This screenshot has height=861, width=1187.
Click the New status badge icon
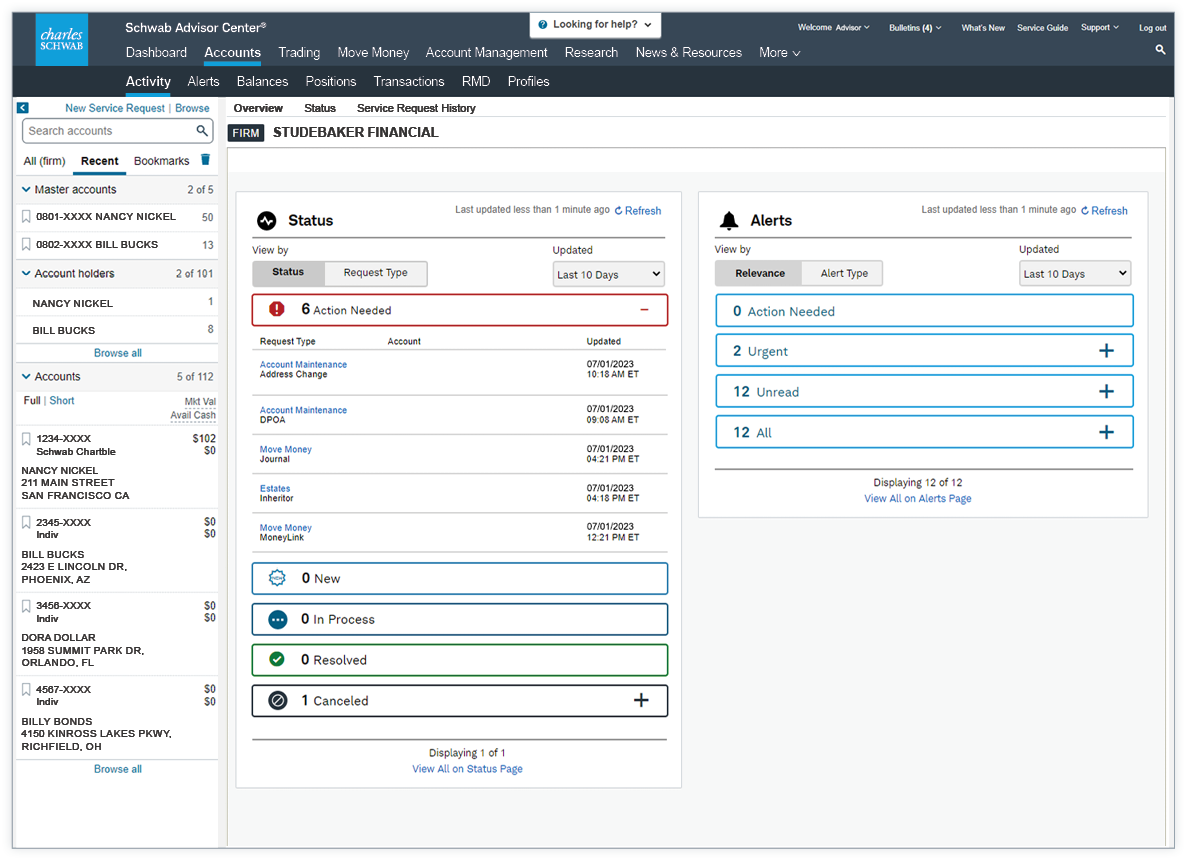point(278,578)
